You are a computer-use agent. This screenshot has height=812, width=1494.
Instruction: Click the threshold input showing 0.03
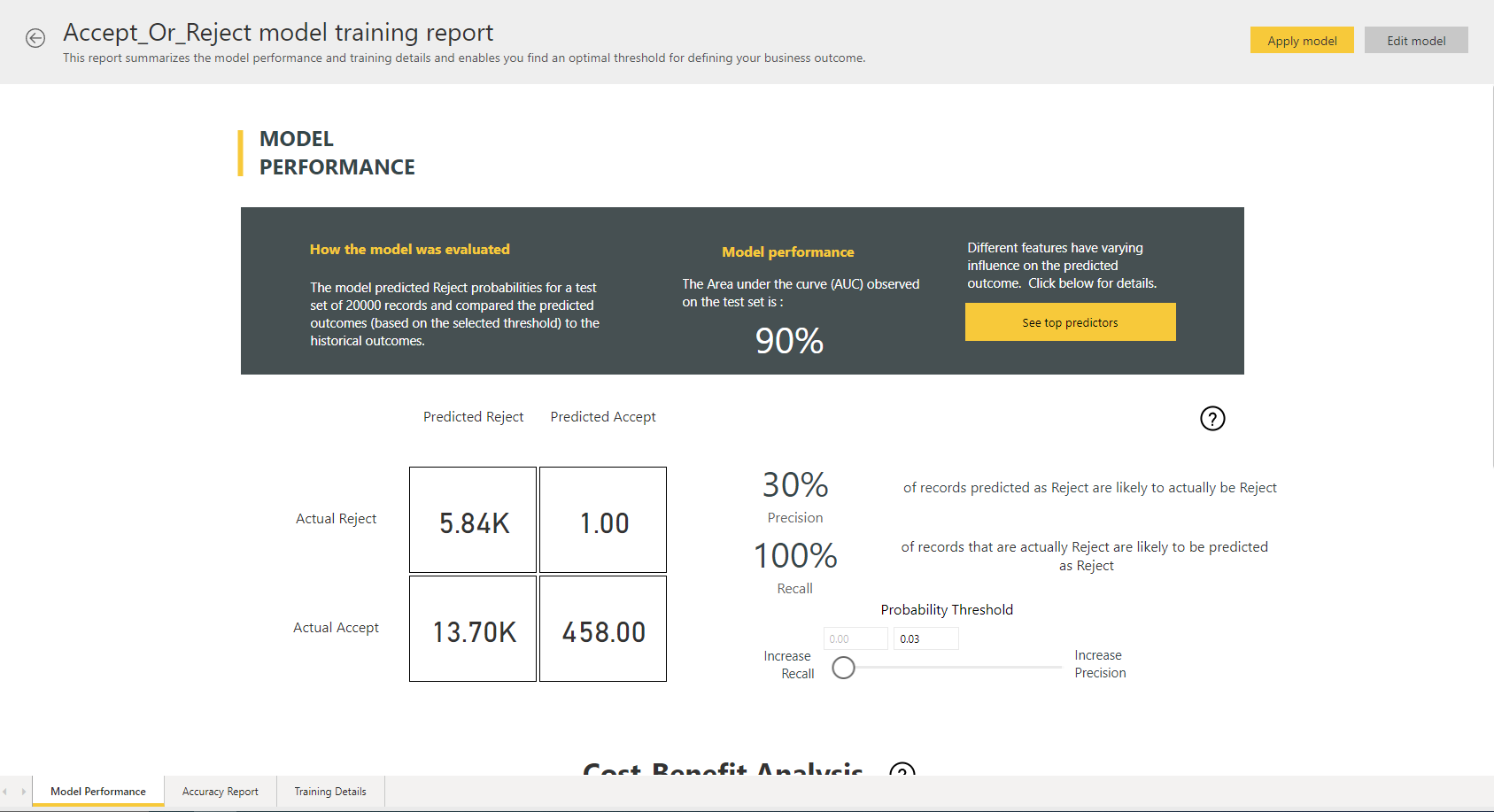pos(925,638)
